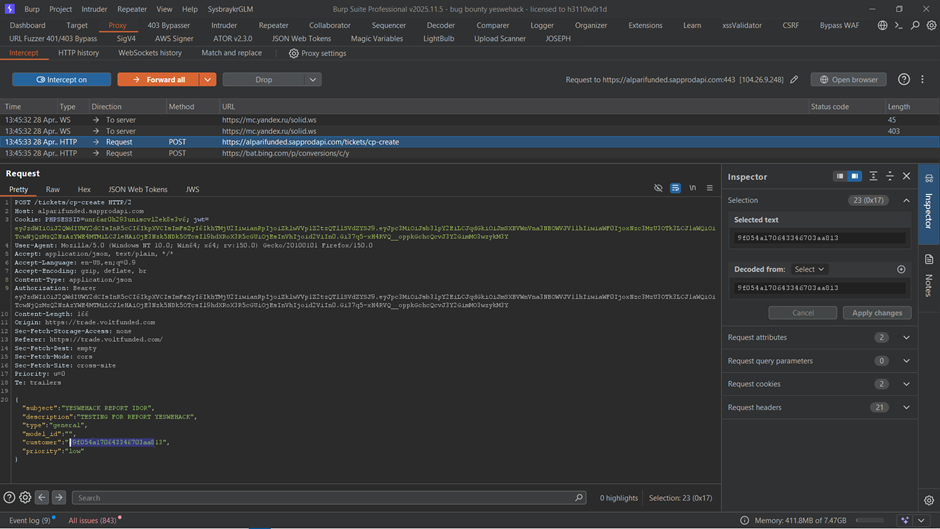Toggle Intercept on button
Screen dimensions: 940x529
[62, 79]
